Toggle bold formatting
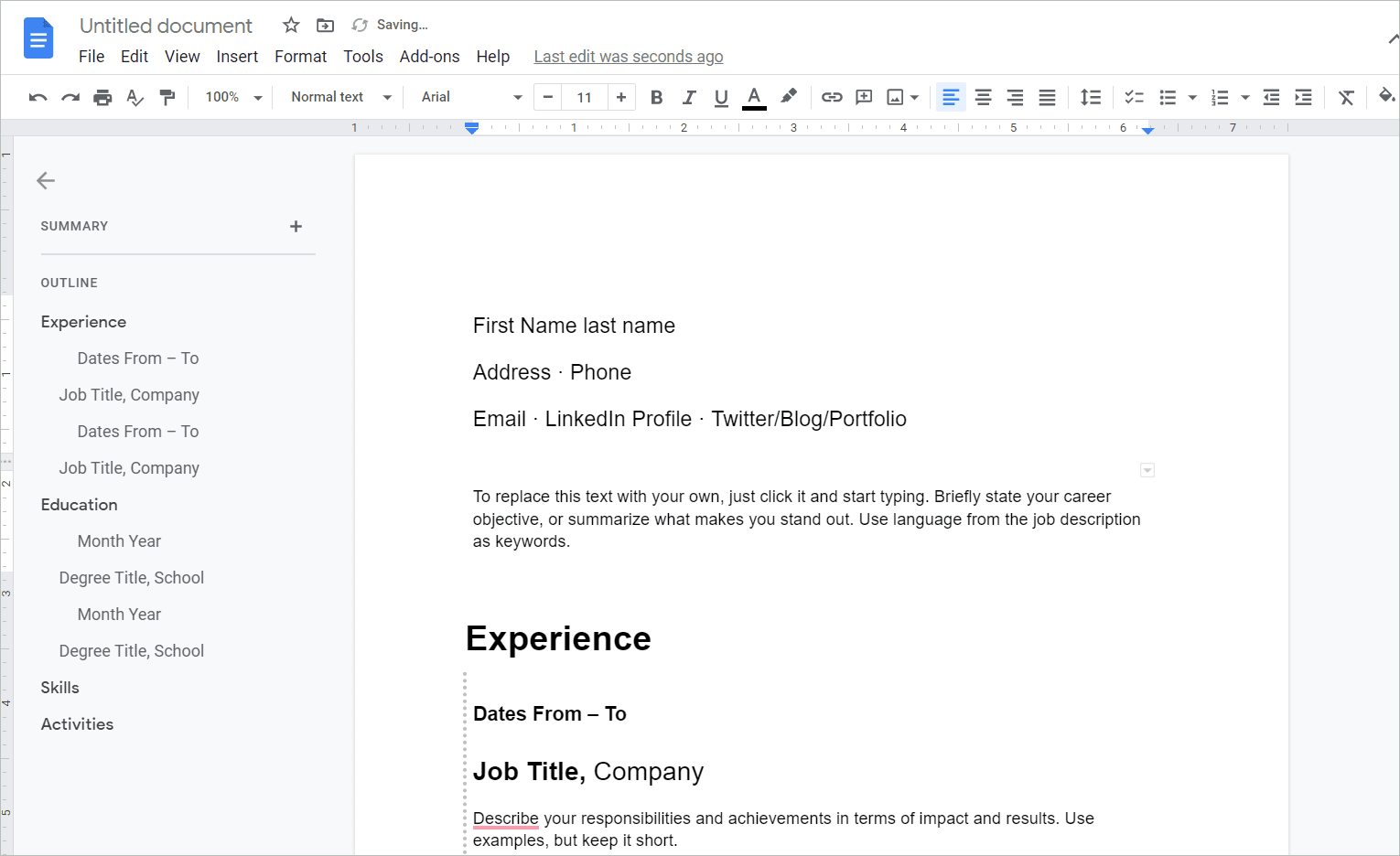 coord(656,96)
